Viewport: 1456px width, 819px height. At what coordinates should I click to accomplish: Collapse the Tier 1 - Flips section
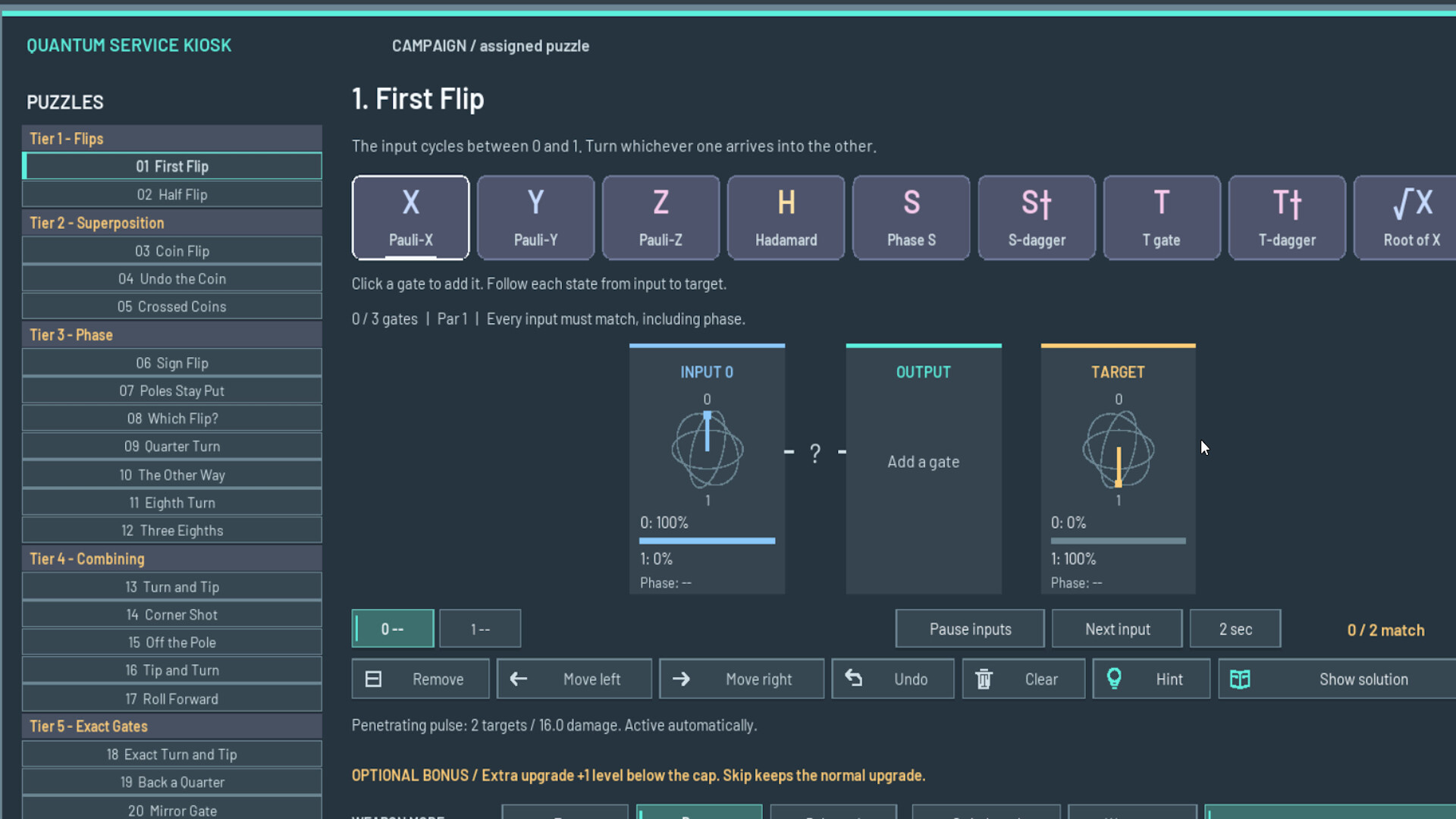click(172, 139)
